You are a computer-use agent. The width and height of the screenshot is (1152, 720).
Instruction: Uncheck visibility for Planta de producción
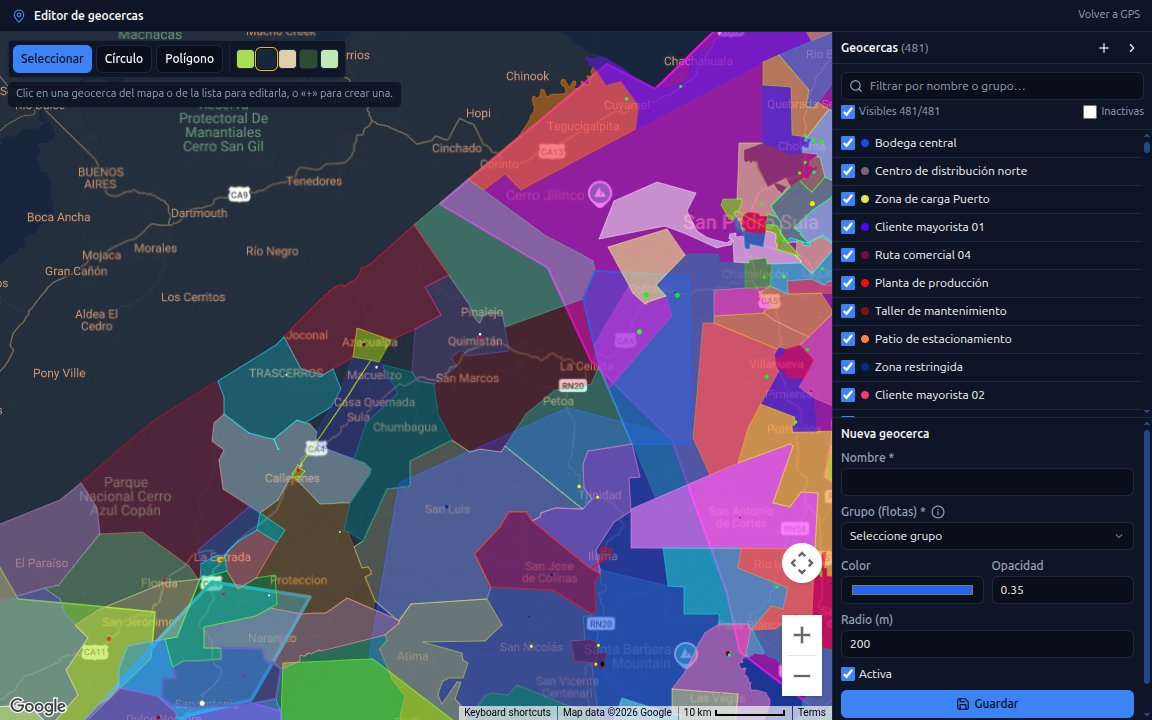[848, 283]
